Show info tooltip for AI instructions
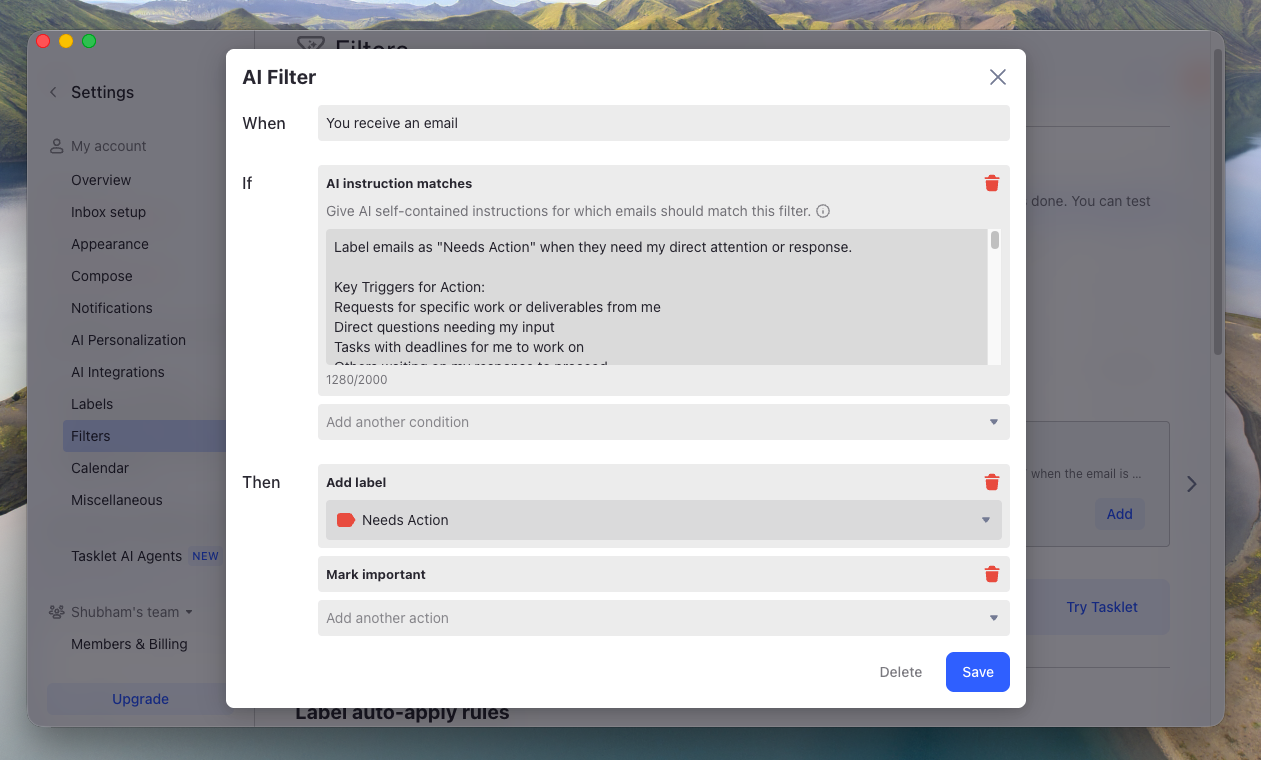The image size is (1261, 760). click(823, 211)
